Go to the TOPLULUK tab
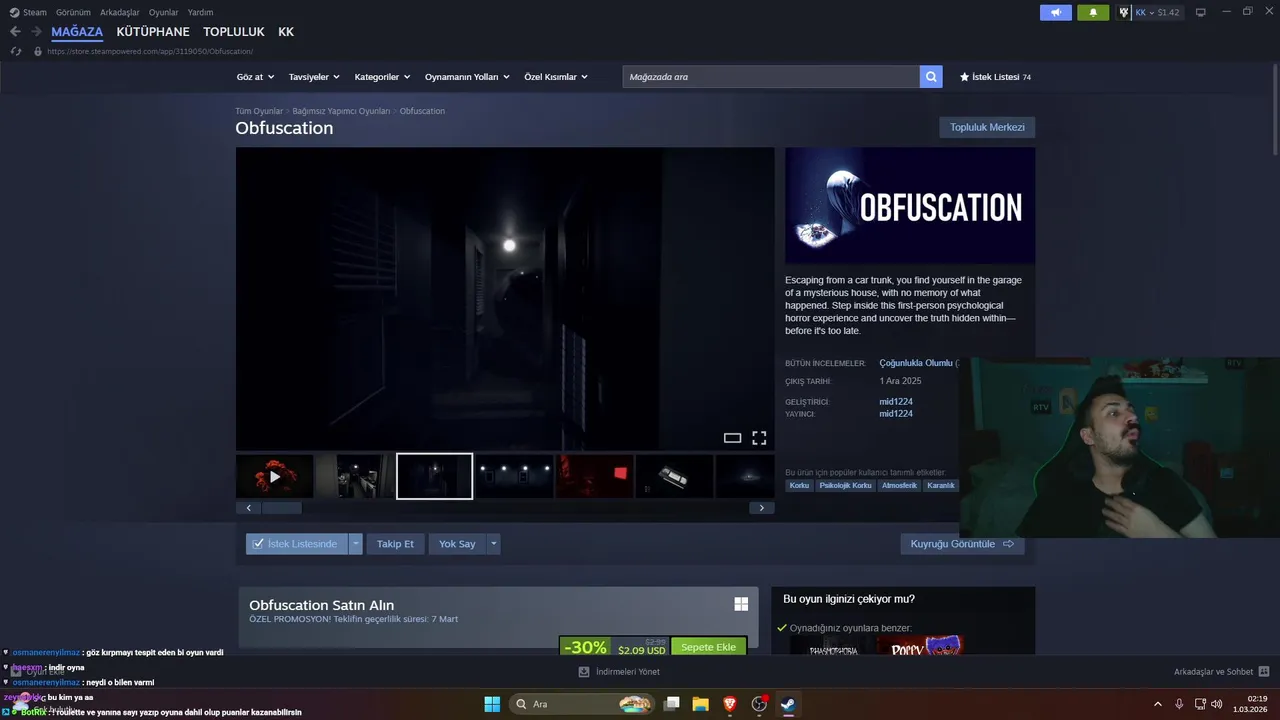Viewport: 1280px width, 720px height. click(x=234, y=32)
